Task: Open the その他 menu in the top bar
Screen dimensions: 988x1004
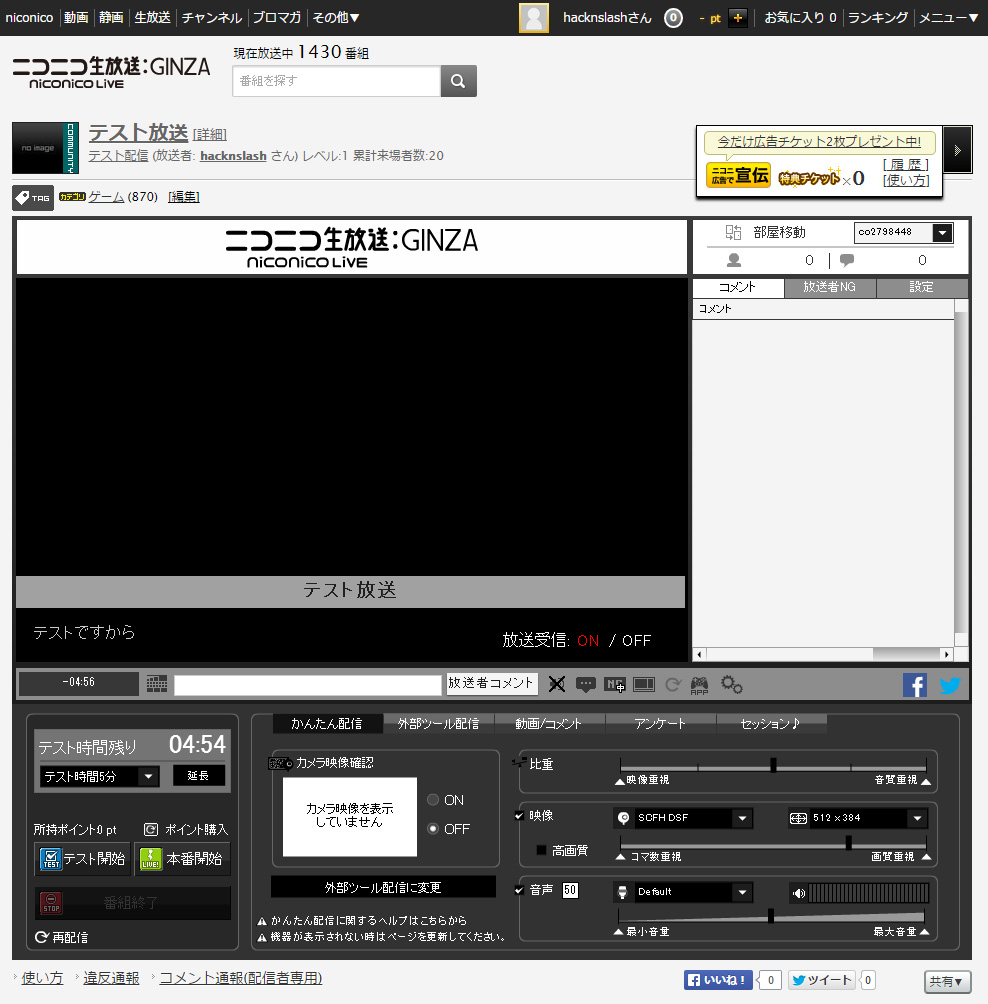Action: point(336,18)
